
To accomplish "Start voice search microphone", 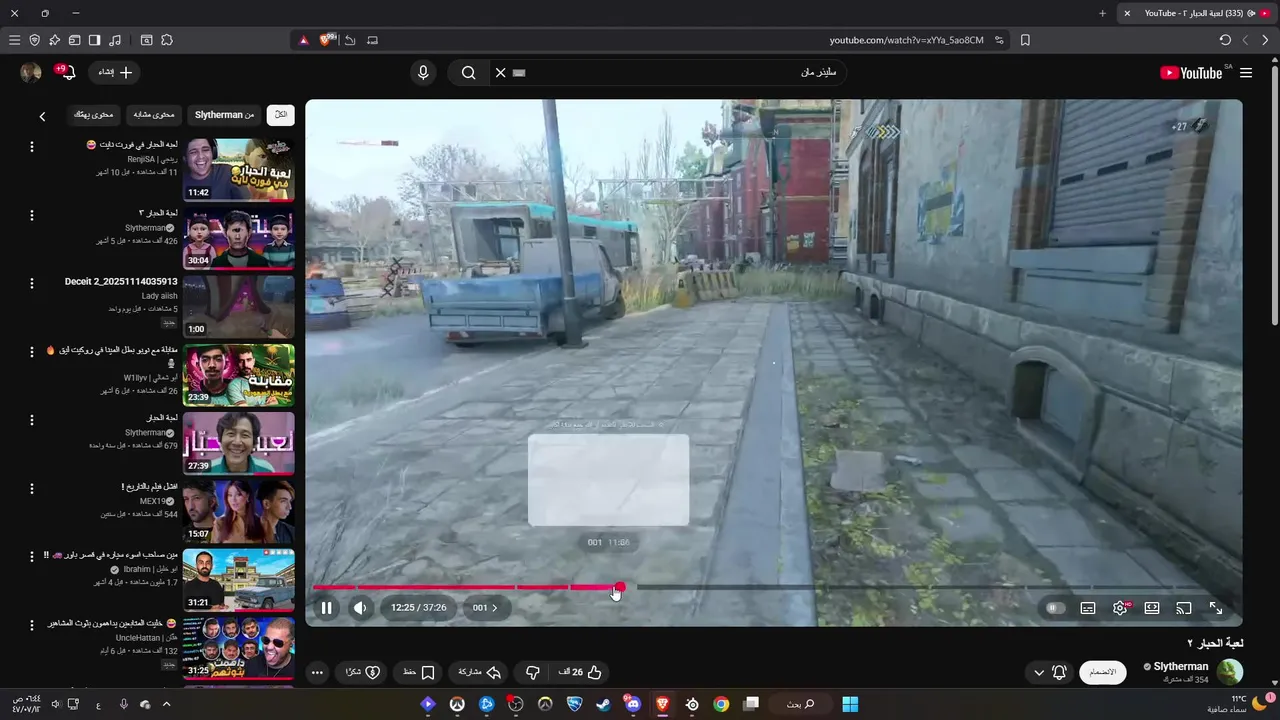I will (x=423, y=73).
